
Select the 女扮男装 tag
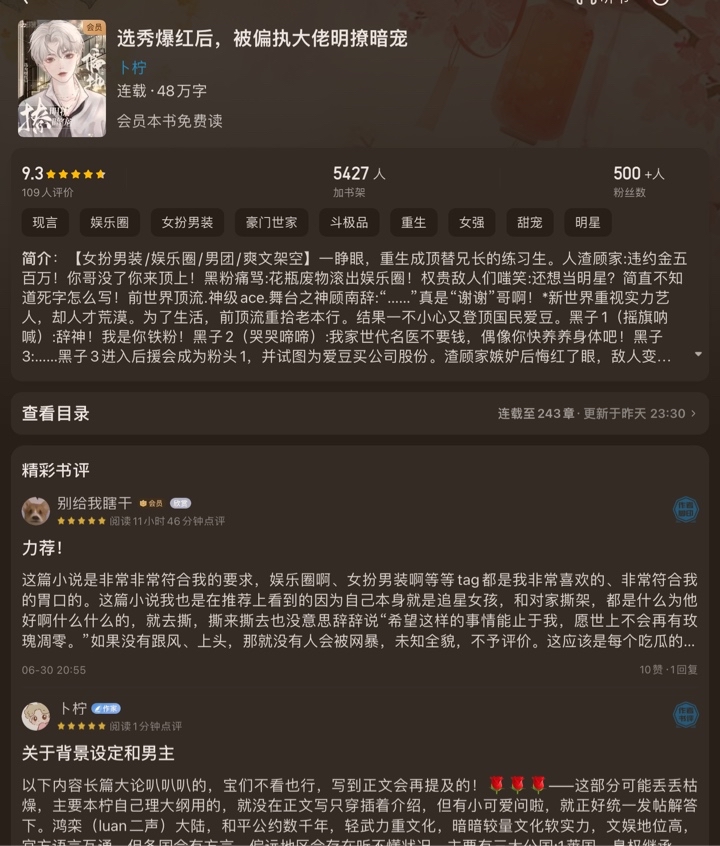coord(187,222)
